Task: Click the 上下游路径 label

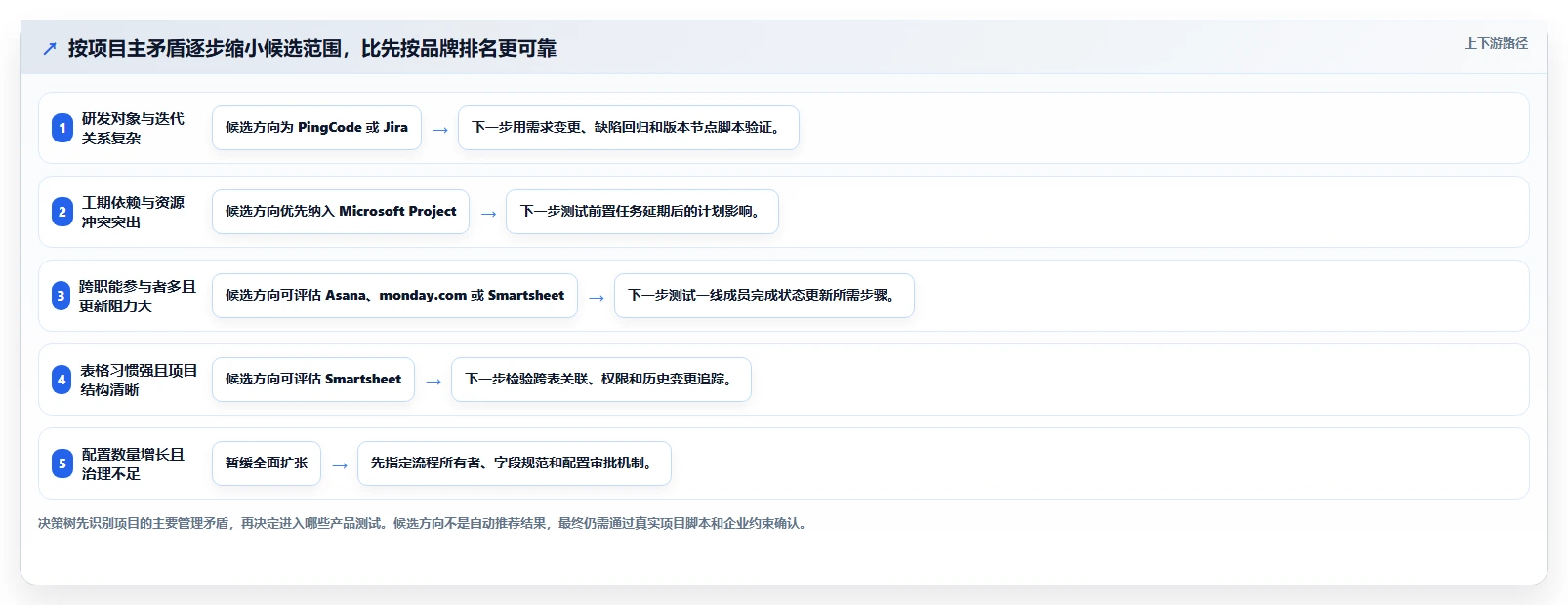Action: point(1496,43)
